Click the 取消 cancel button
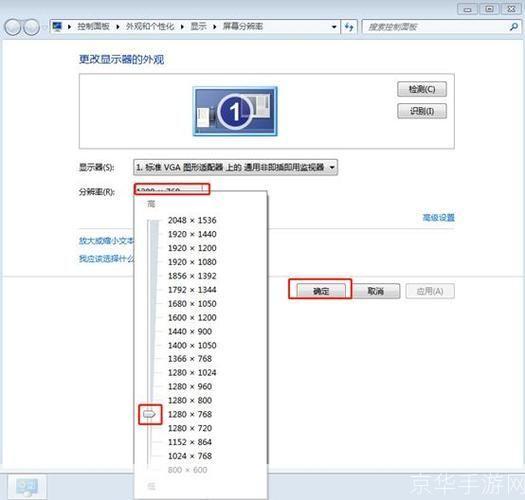This screenshot has width=525, height=500. [376, 291]
